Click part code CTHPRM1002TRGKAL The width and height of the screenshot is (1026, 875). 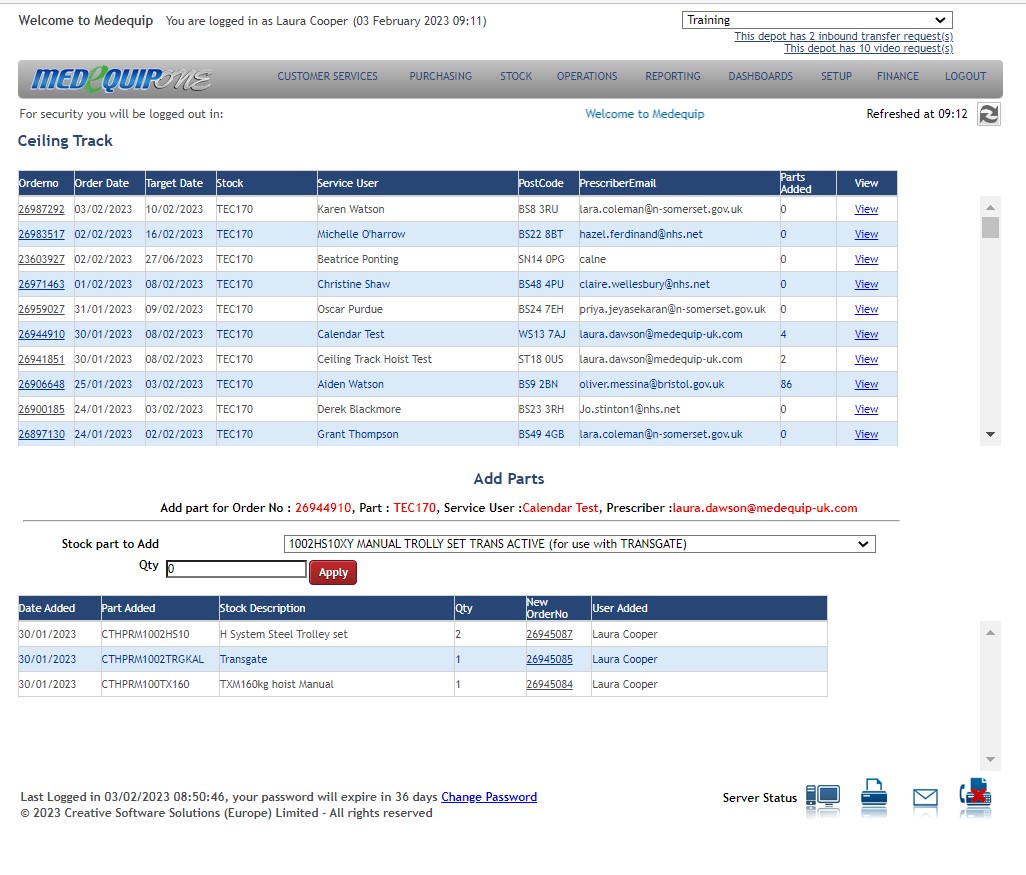(x=152, y=659)
